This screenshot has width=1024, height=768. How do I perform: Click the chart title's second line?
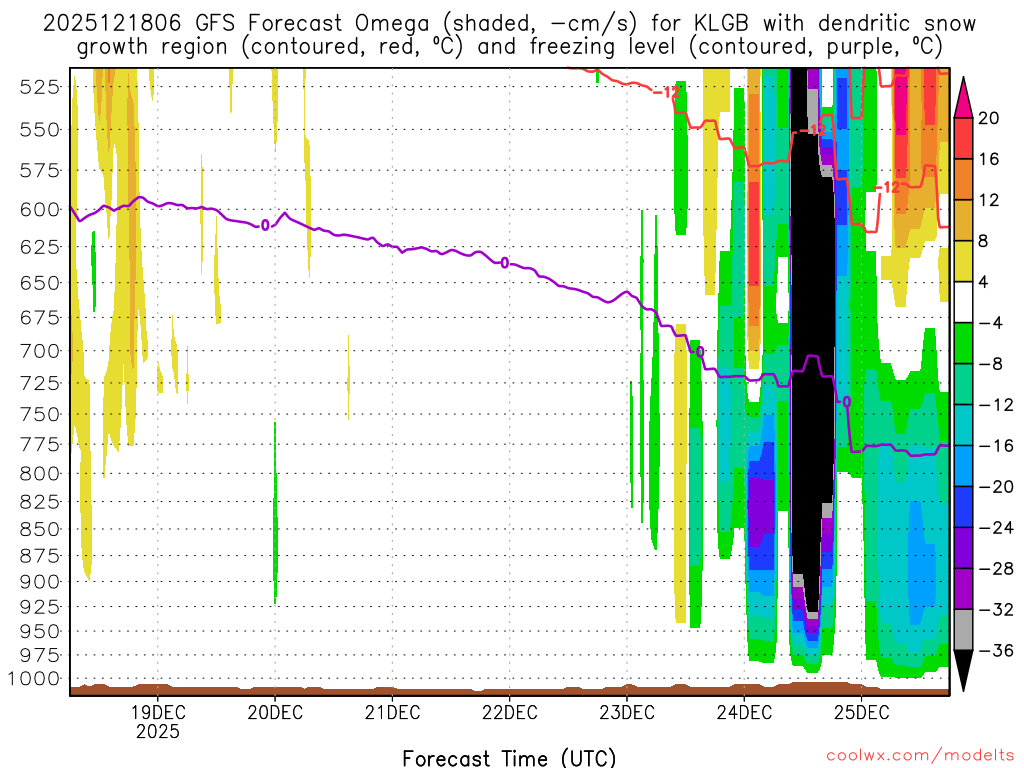(x=509, y=47)
